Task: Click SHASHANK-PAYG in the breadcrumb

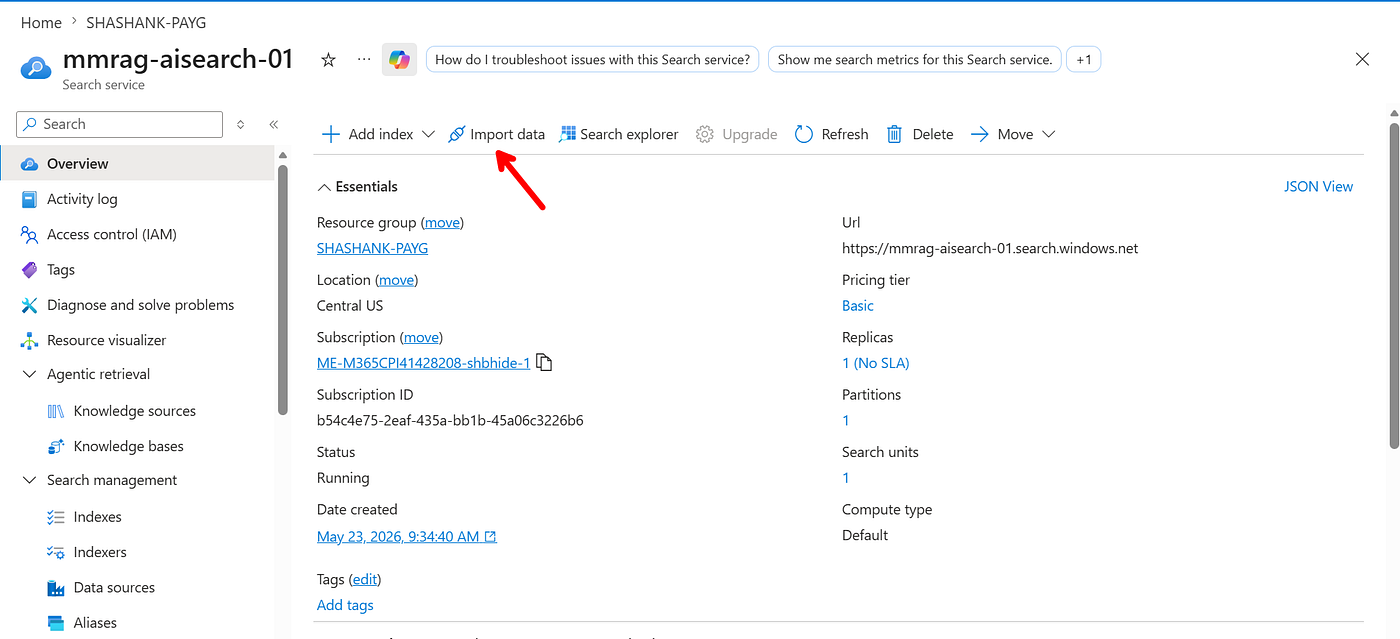Action: (146, 22)
